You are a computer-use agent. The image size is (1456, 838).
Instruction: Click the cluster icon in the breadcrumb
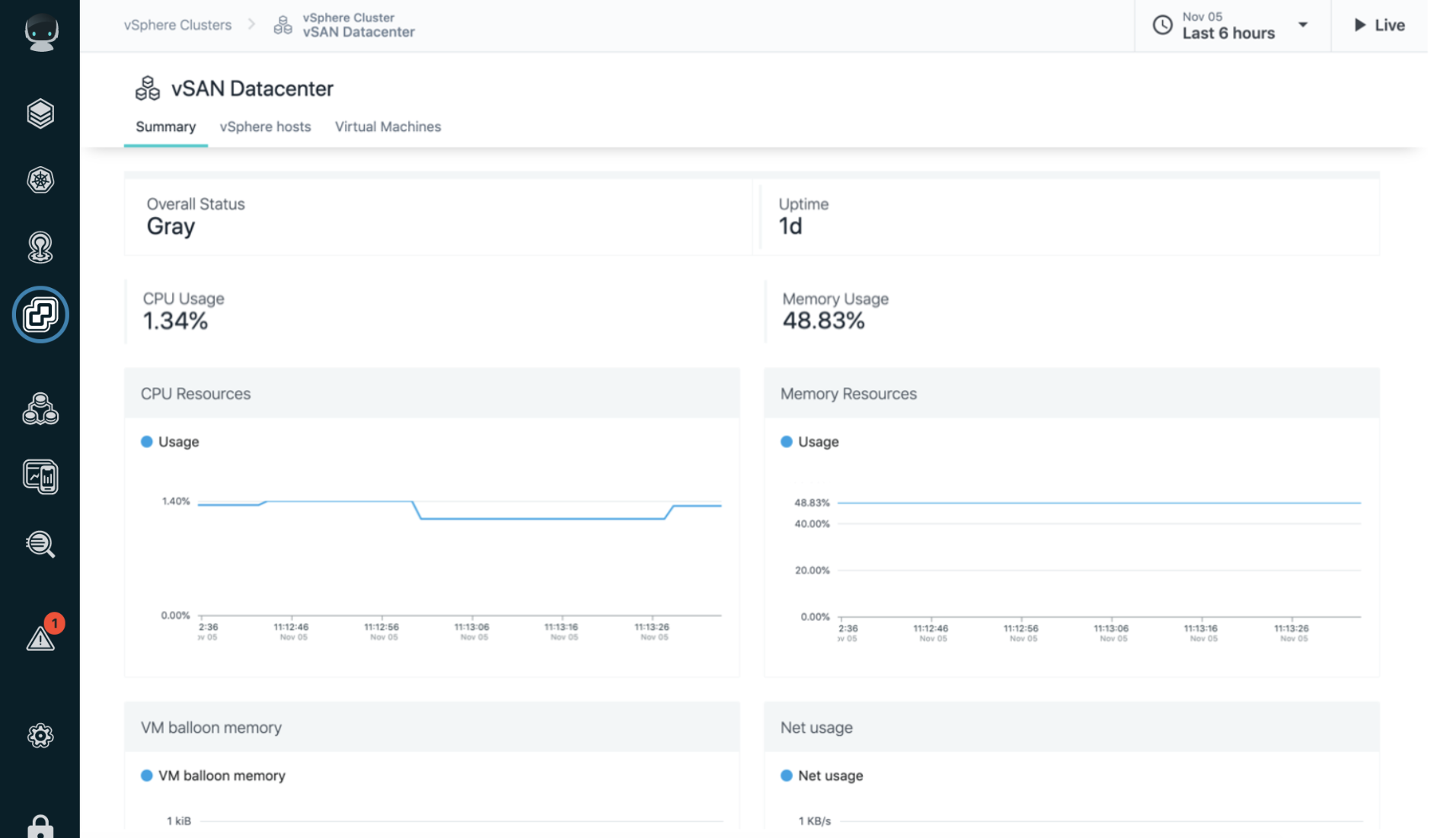coord(283,25)
